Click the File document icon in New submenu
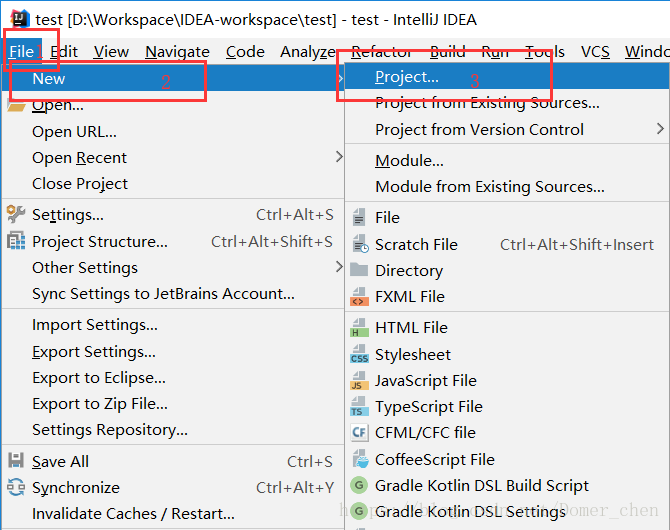The image size is (670, 530). (359, 217)
